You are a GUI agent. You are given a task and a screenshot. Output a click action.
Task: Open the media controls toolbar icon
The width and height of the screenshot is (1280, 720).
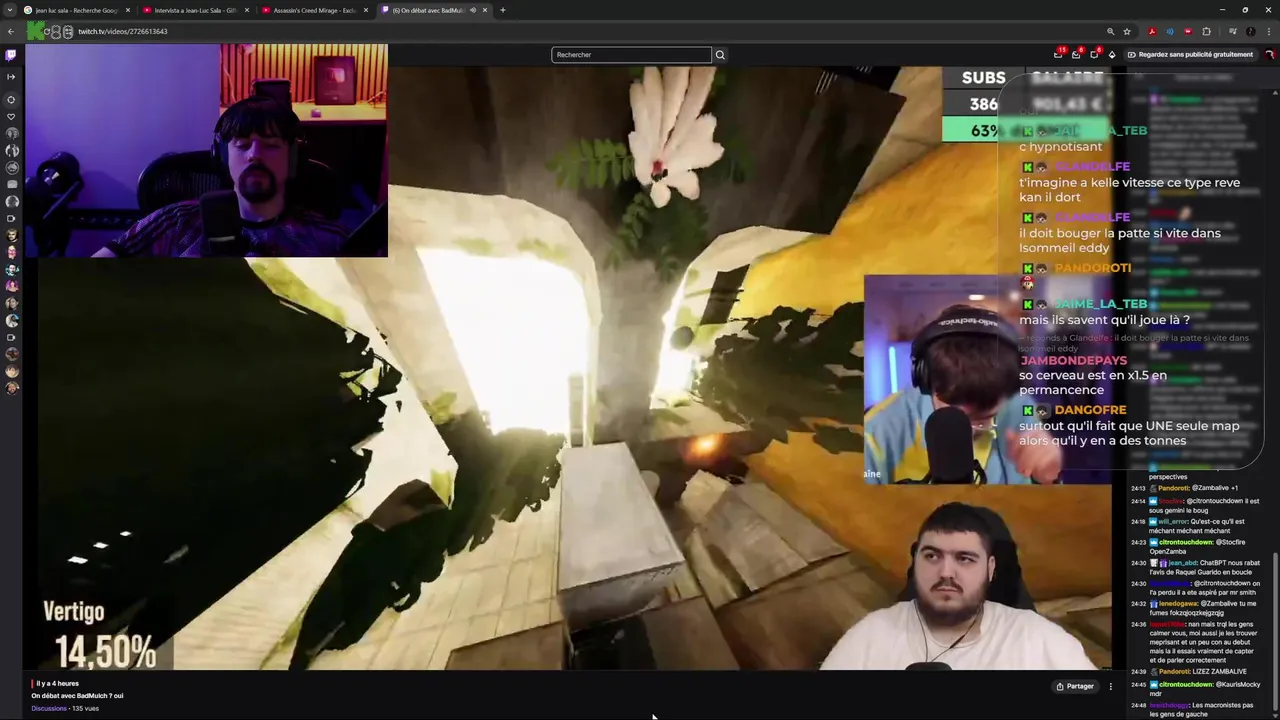coord(1232,31)
